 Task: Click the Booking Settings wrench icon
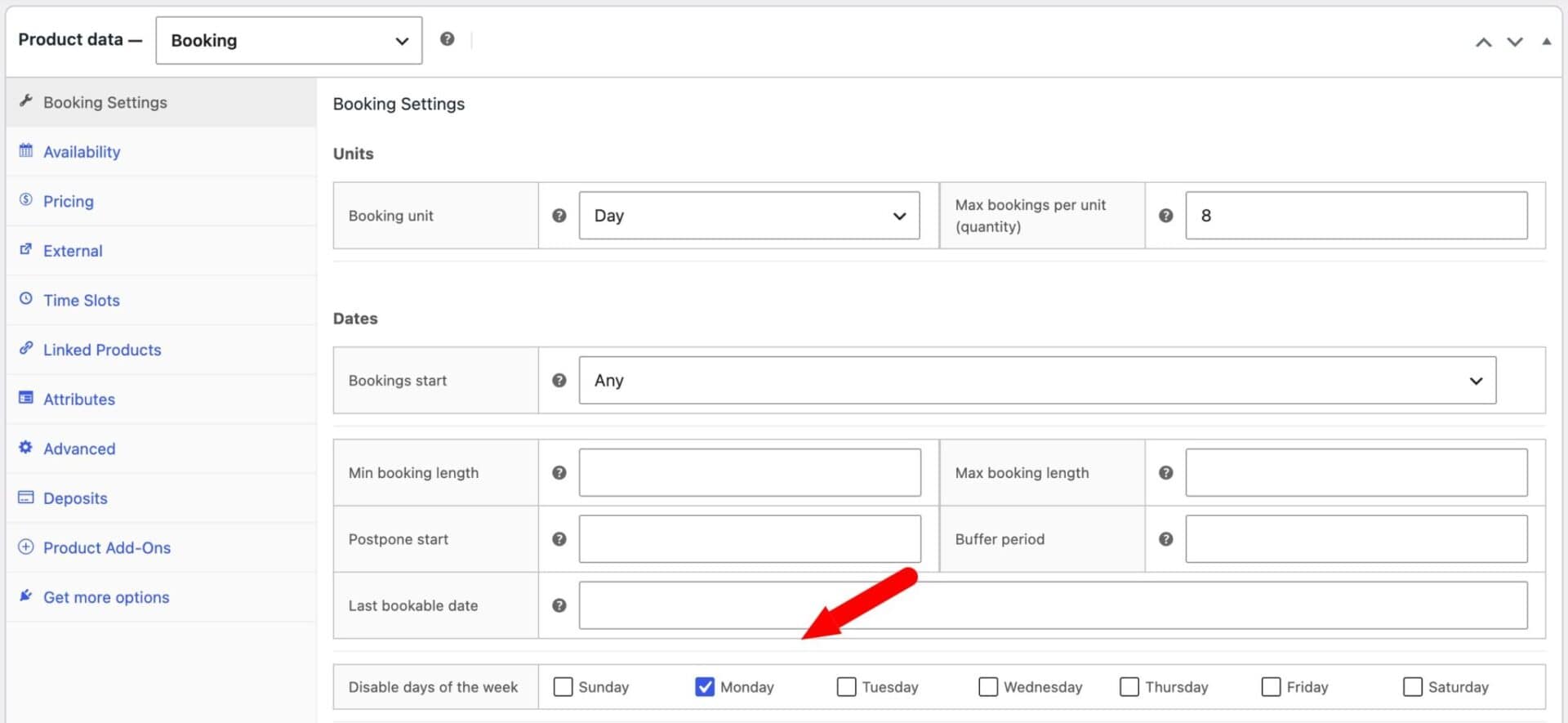point(26,101)
